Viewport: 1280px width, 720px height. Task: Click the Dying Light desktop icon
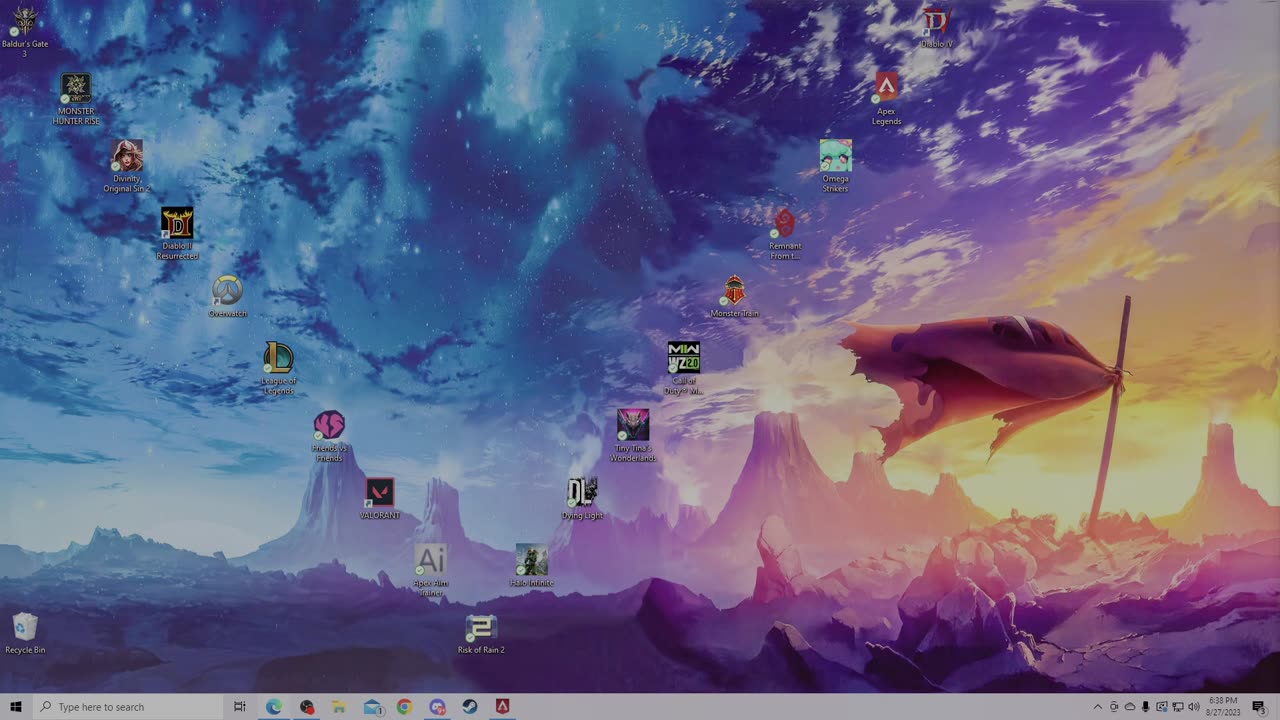coord(582,499)
